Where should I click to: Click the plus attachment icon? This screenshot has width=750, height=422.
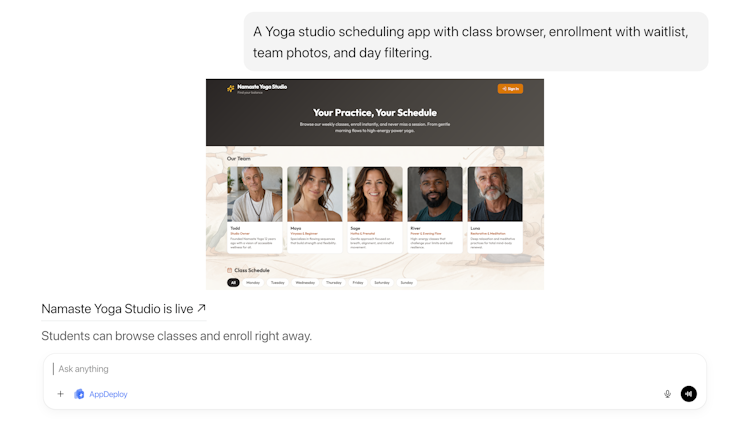[60, 394]
